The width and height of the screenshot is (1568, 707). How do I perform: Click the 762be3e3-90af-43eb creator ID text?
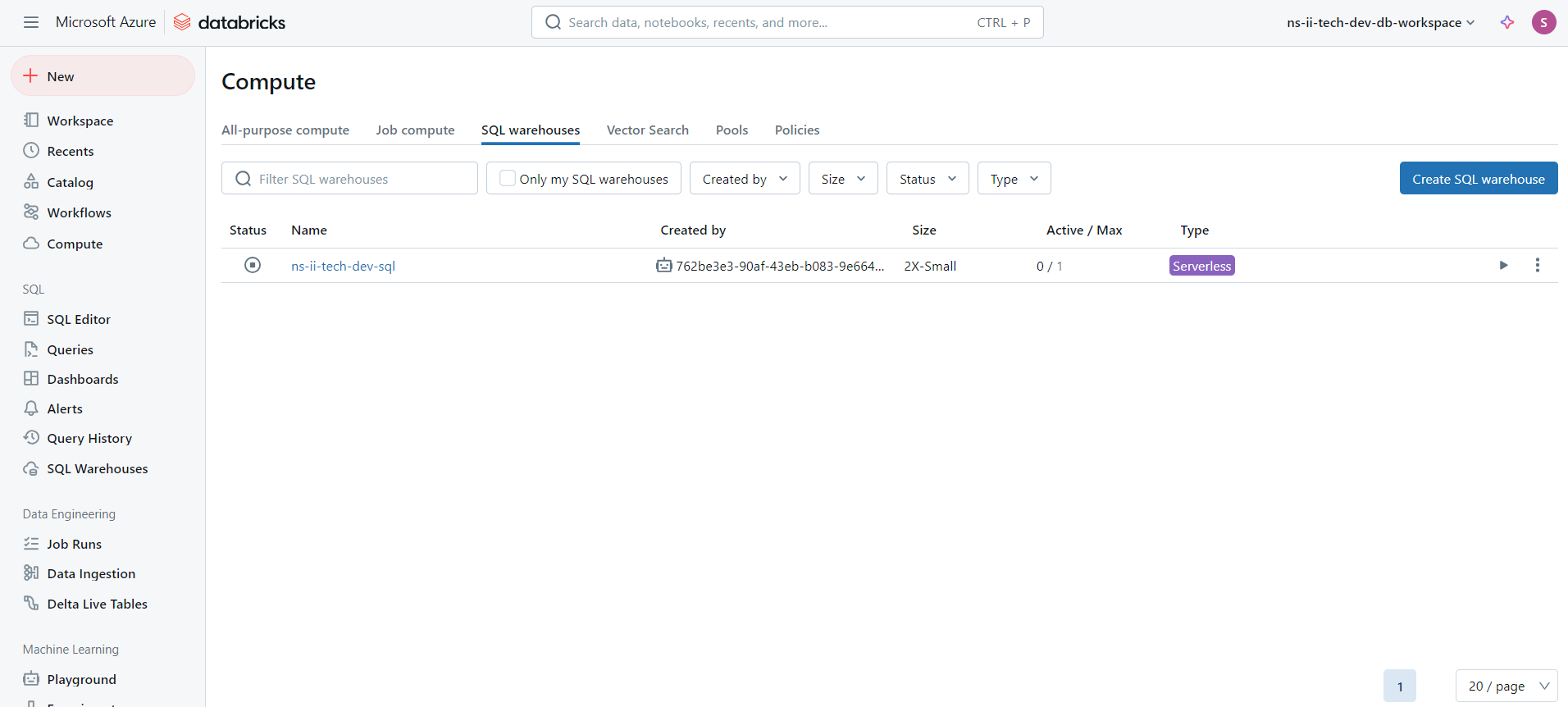click(780, 266)
